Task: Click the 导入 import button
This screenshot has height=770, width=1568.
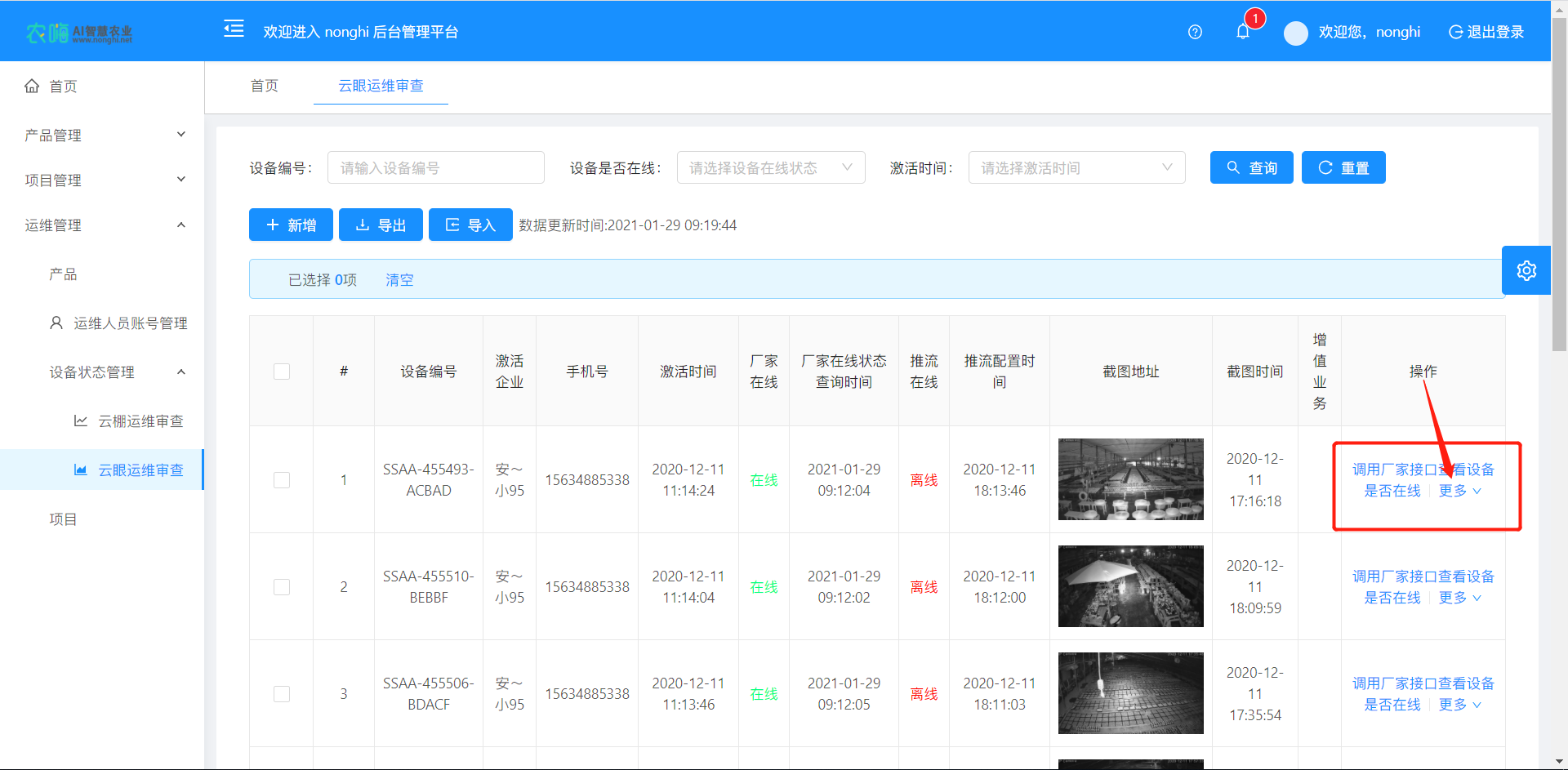Action: (x=470, y=225)
